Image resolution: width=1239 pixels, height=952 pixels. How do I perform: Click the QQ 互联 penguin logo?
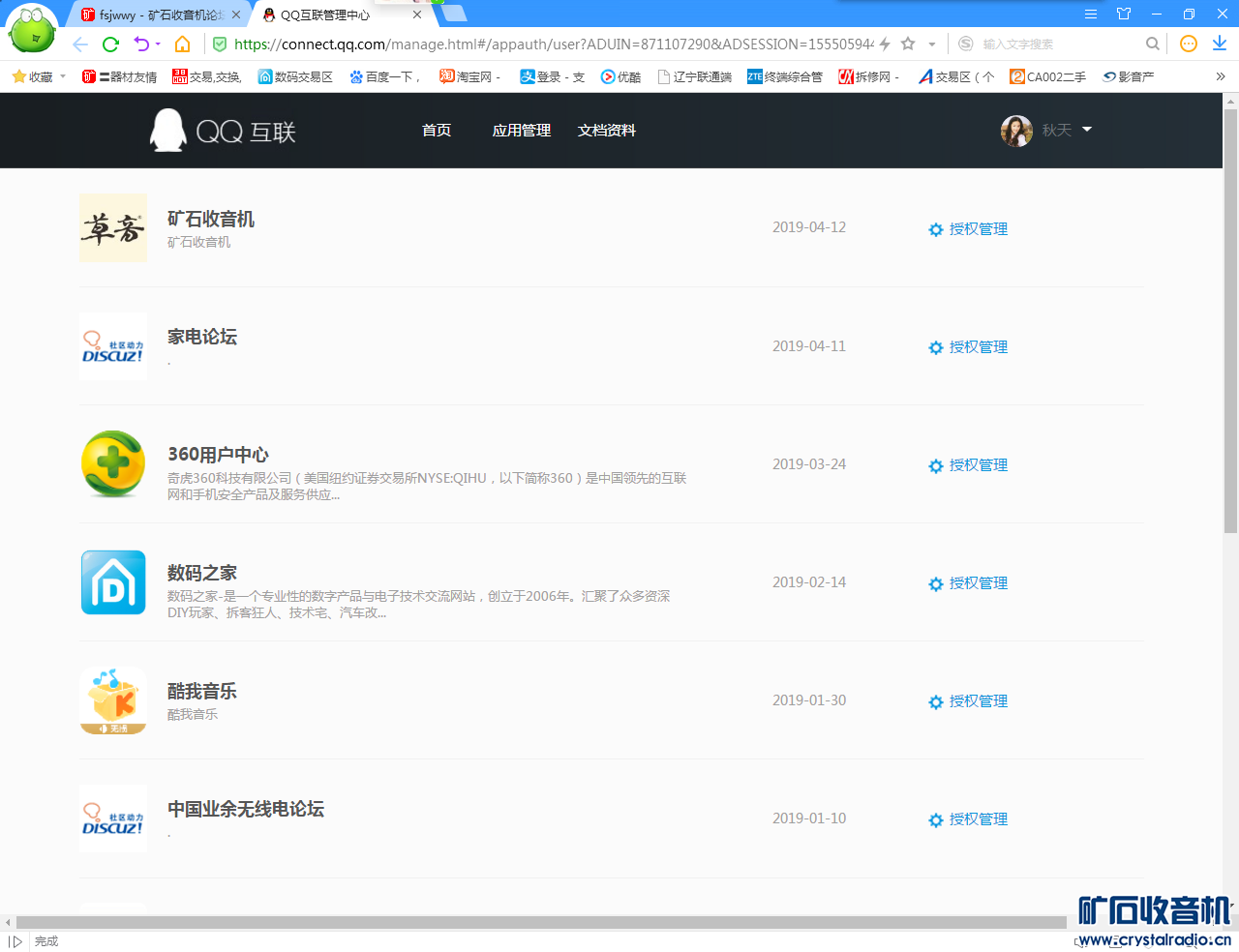click(168, 131)
